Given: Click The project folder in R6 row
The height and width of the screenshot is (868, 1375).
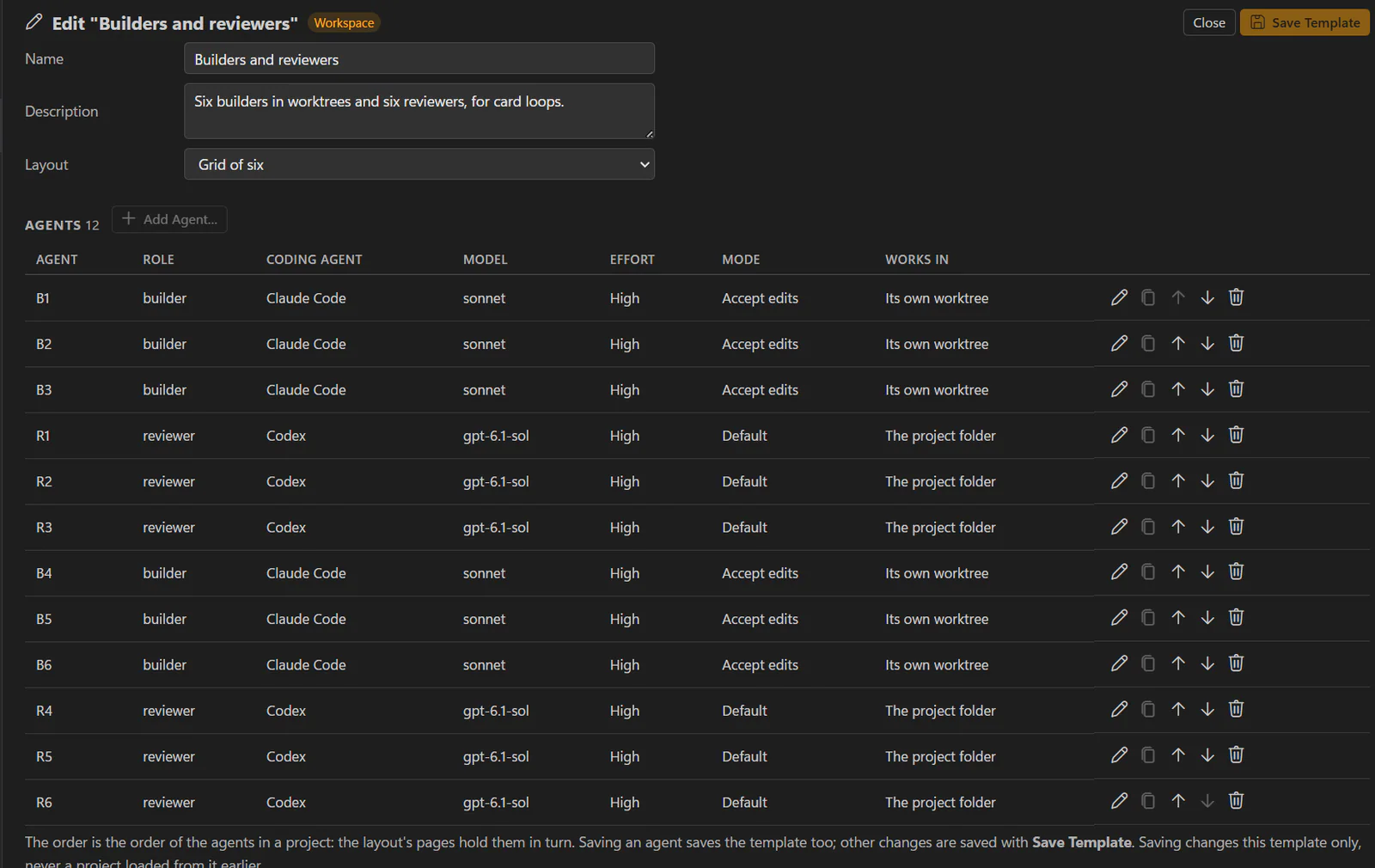Looking at the screenshot, I should tap(940, 802).
